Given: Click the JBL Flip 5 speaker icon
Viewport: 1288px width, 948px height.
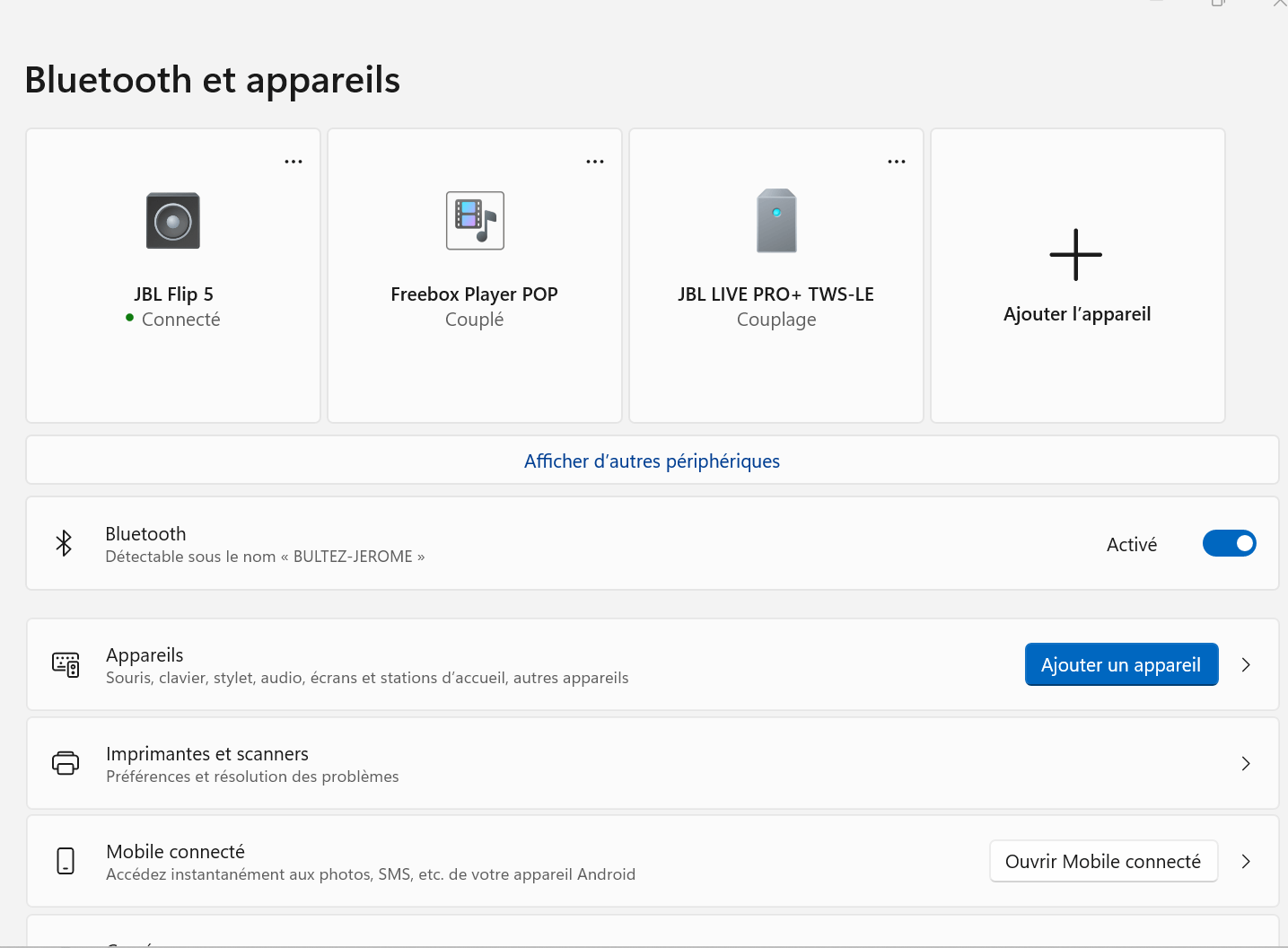Looking at the screenshot, I should tap(173, 221).
